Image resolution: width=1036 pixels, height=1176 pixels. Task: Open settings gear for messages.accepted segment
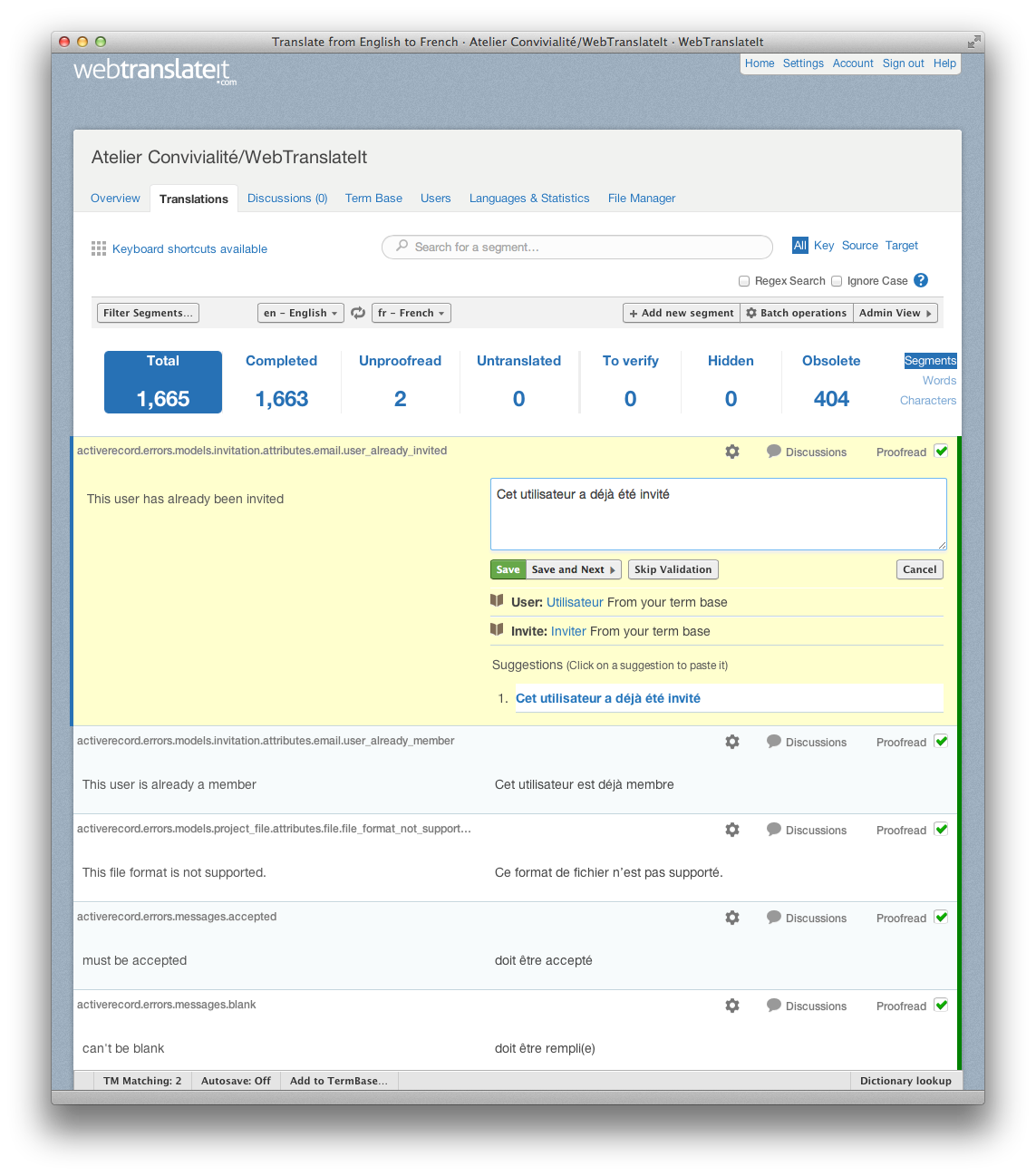(x=732, y=918)
